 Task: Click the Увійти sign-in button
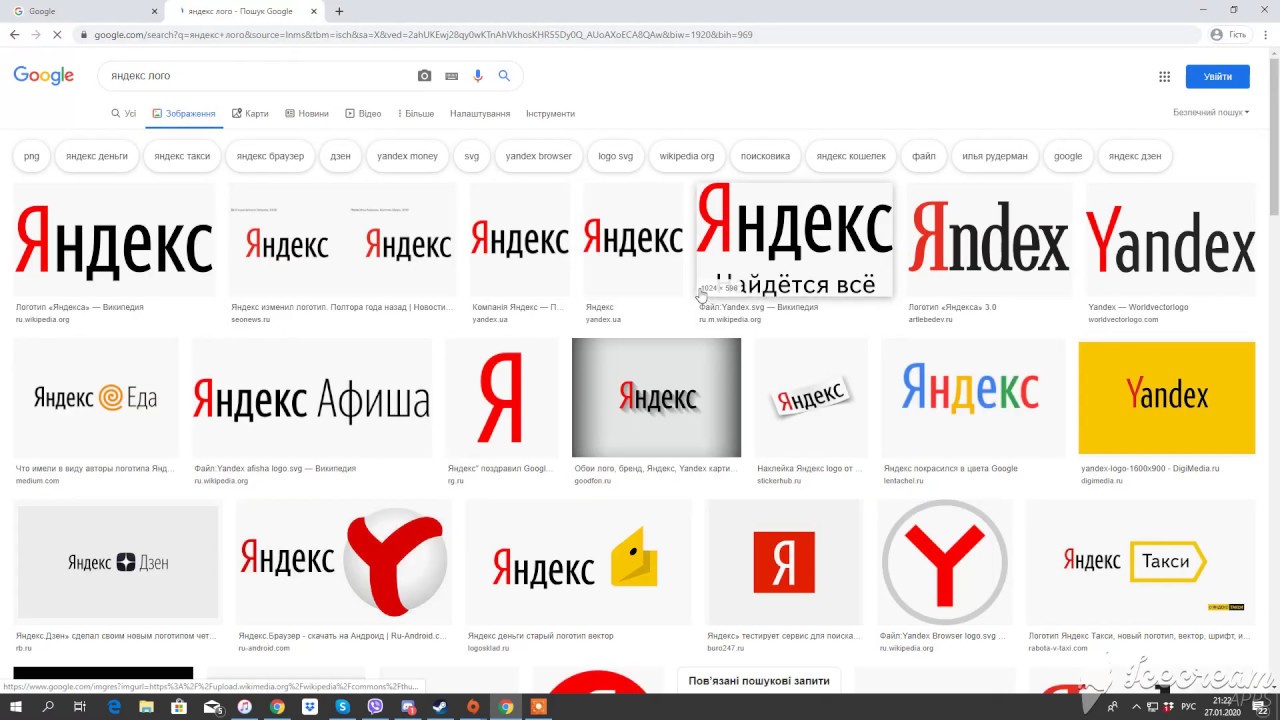point(1217,76)
